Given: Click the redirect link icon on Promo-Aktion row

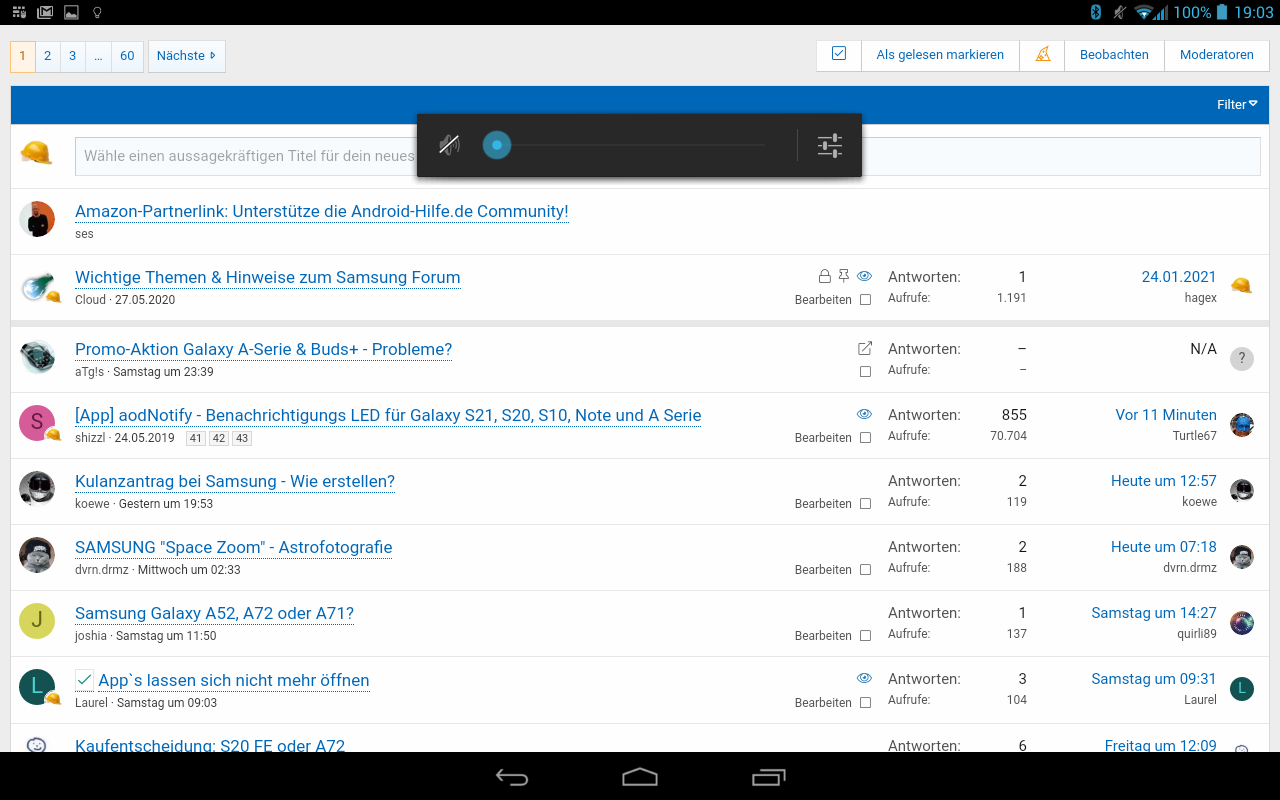Looking at the screenshot, I should (x=865, y=348).
